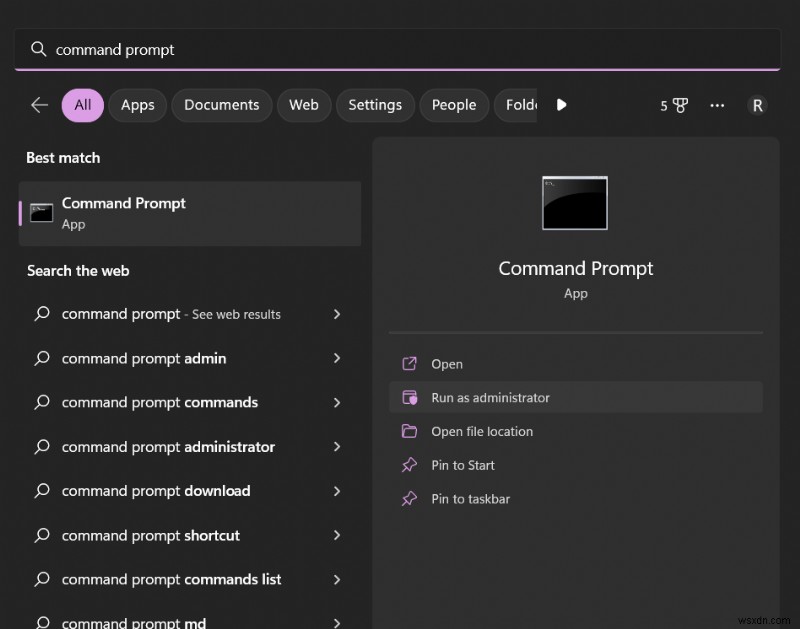Switch to the Apps filter tab
Viewport: 800px width, 629px height.
138,105
